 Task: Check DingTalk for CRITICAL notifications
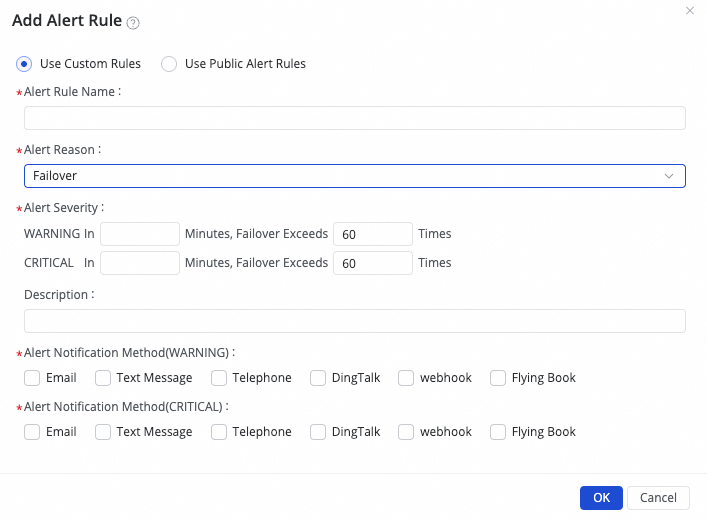tap(318, 432)
